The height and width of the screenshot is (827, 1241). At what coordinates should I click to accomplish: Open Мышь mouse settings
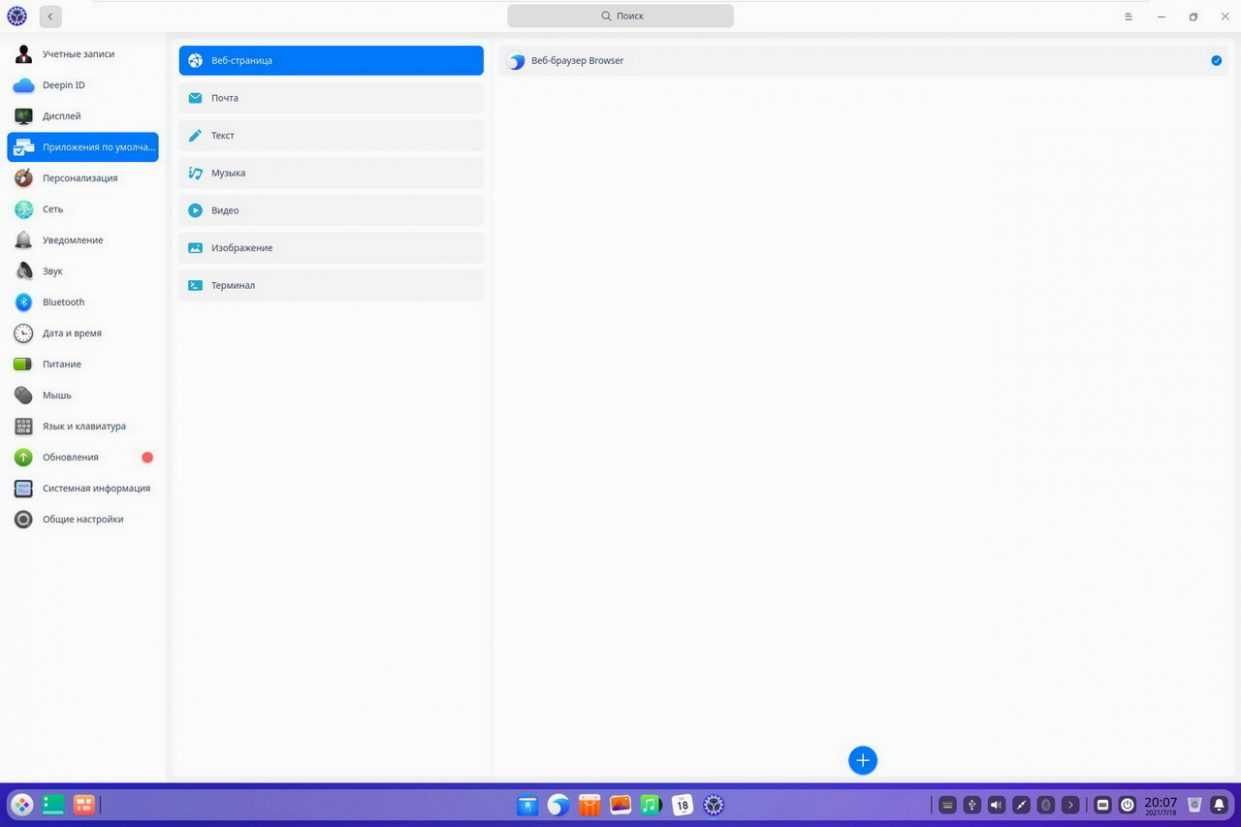point(83,395)
